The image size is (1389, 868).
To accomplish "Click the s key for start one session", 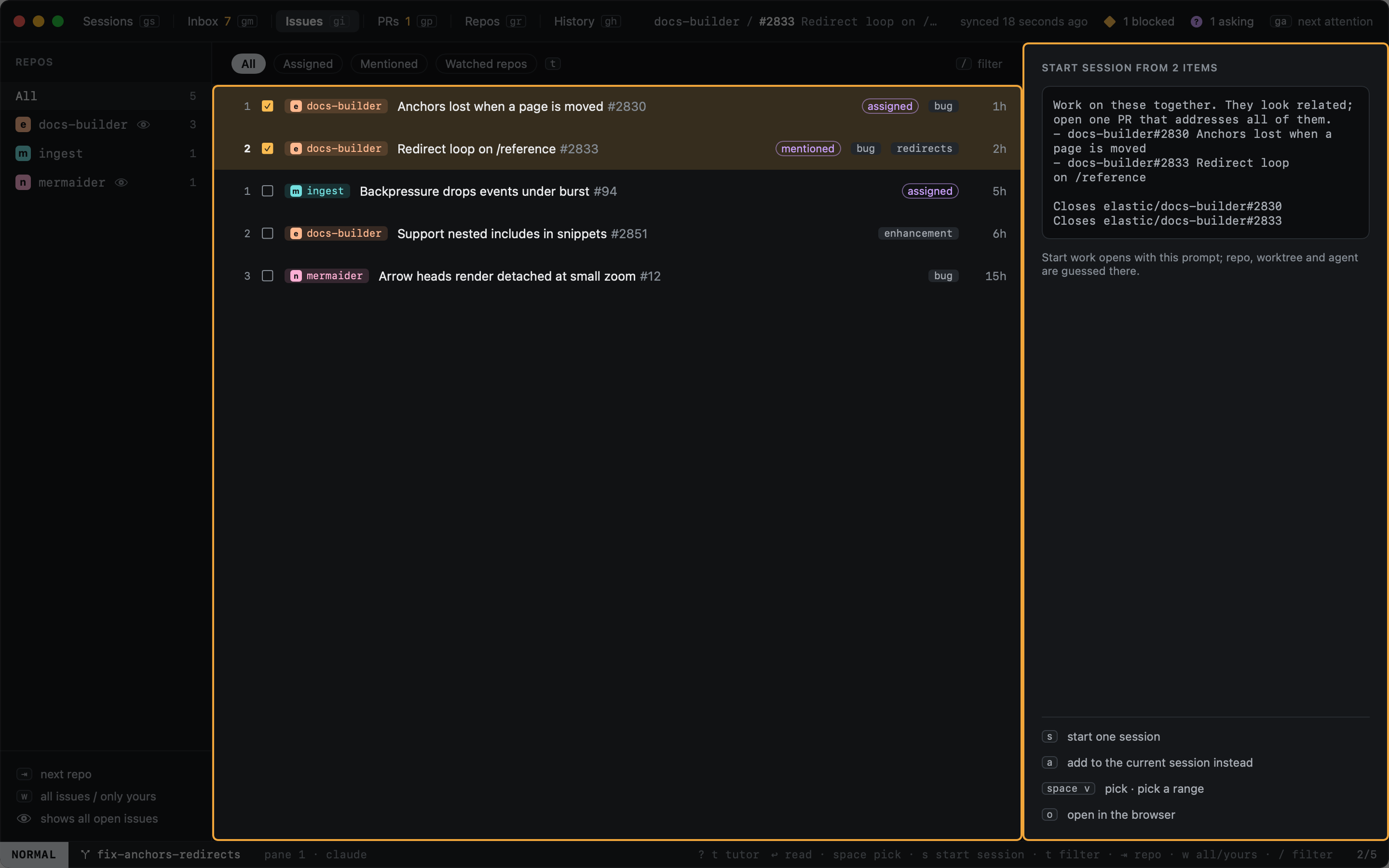I will coord(1050,736).
